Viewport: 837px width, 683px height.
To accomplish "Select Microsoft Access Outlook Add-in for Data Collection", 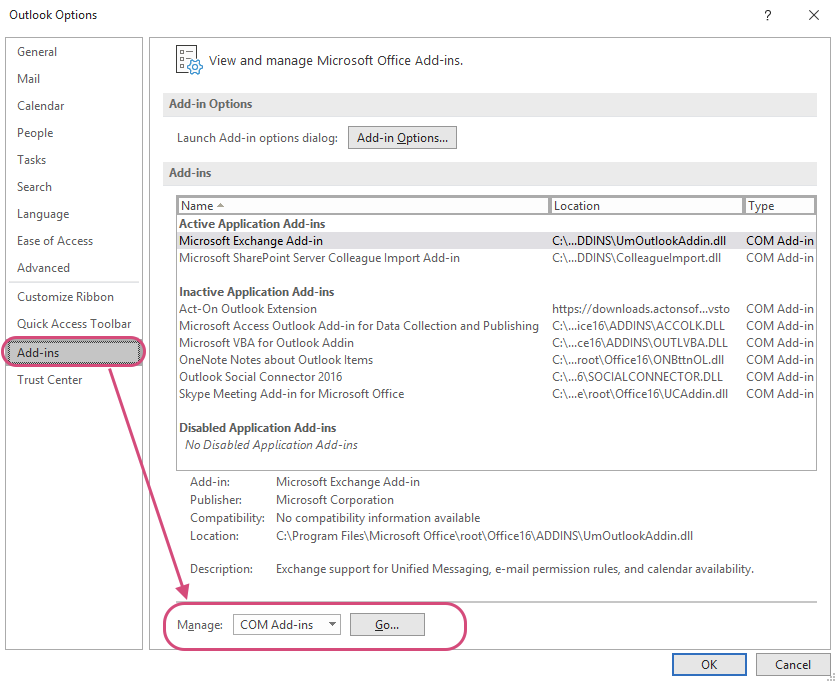I will pos(496,326).
